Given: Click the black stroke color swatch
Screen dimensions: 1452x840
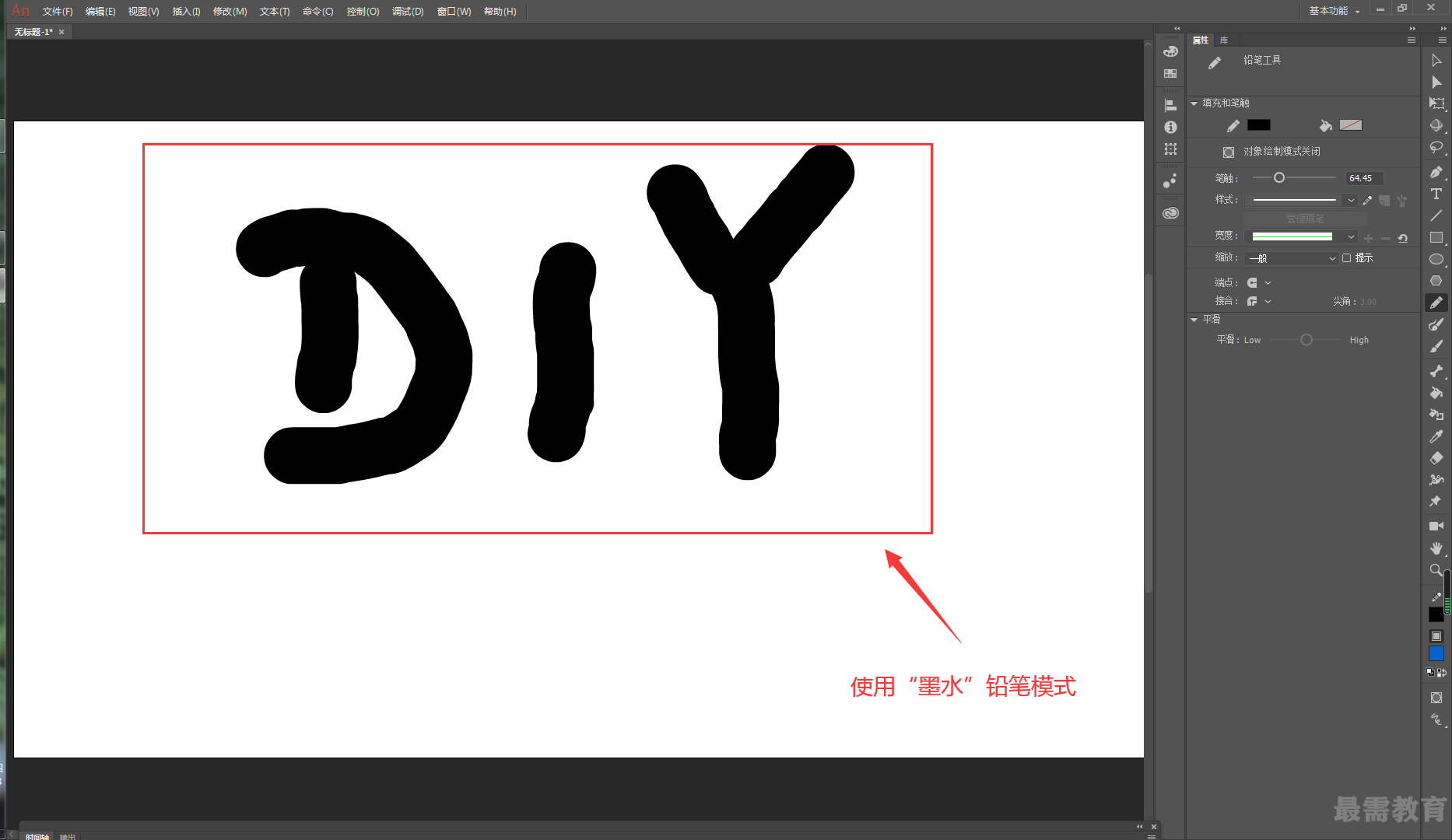Looking at the screenshot, I should point(1259,125).
